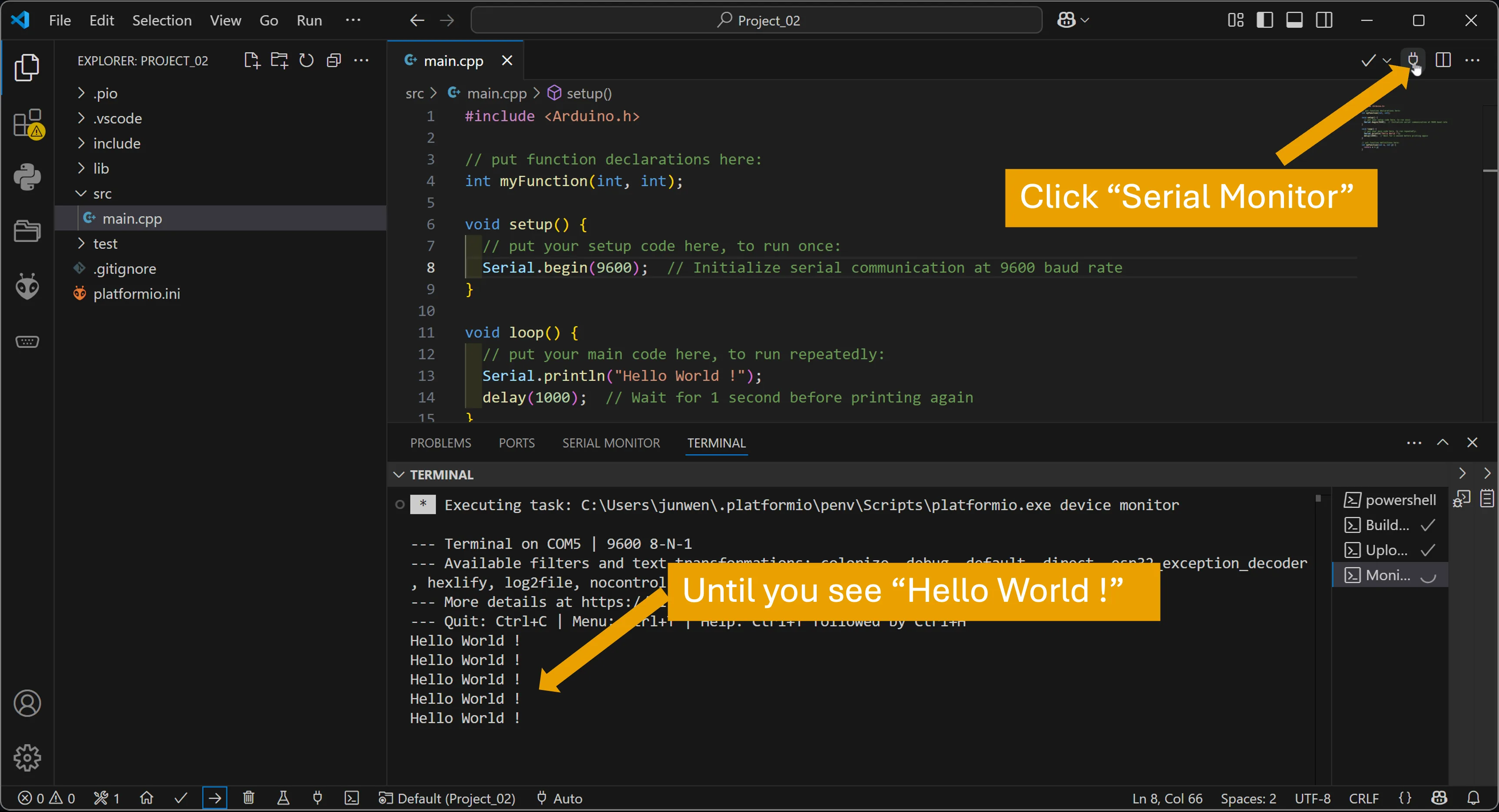Close the bottom panel
This screenshot has width=1499, height=812.
coord(1472,442)
